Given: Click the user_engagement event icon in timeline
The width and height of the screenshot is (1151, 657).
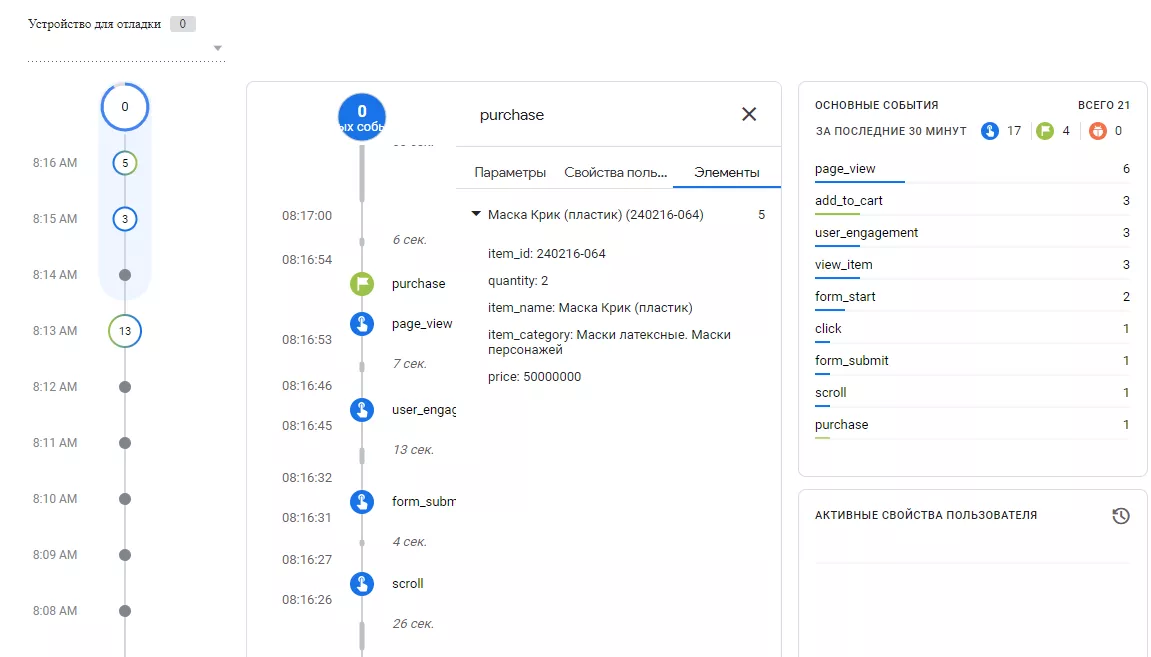Looking at the screenshot, I should click(x=362, y=410).
